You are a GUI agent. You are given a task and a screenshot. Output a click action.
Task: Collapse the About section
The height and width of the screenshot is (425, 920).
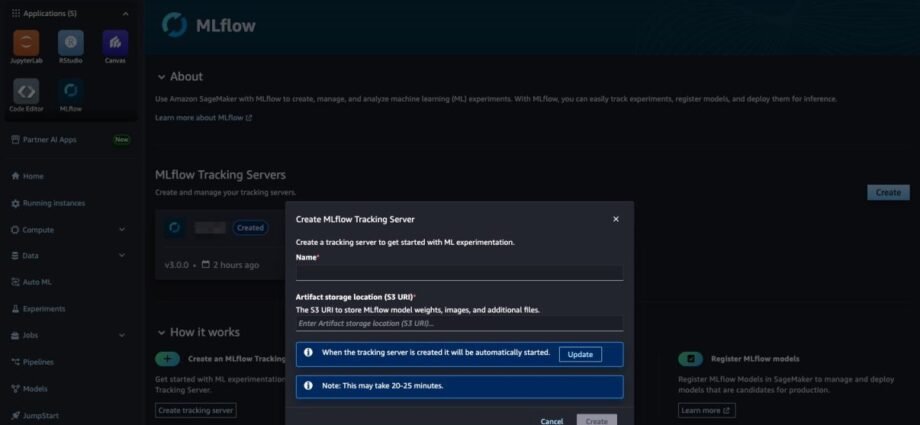pyautogui.click(x=161, y=77)
